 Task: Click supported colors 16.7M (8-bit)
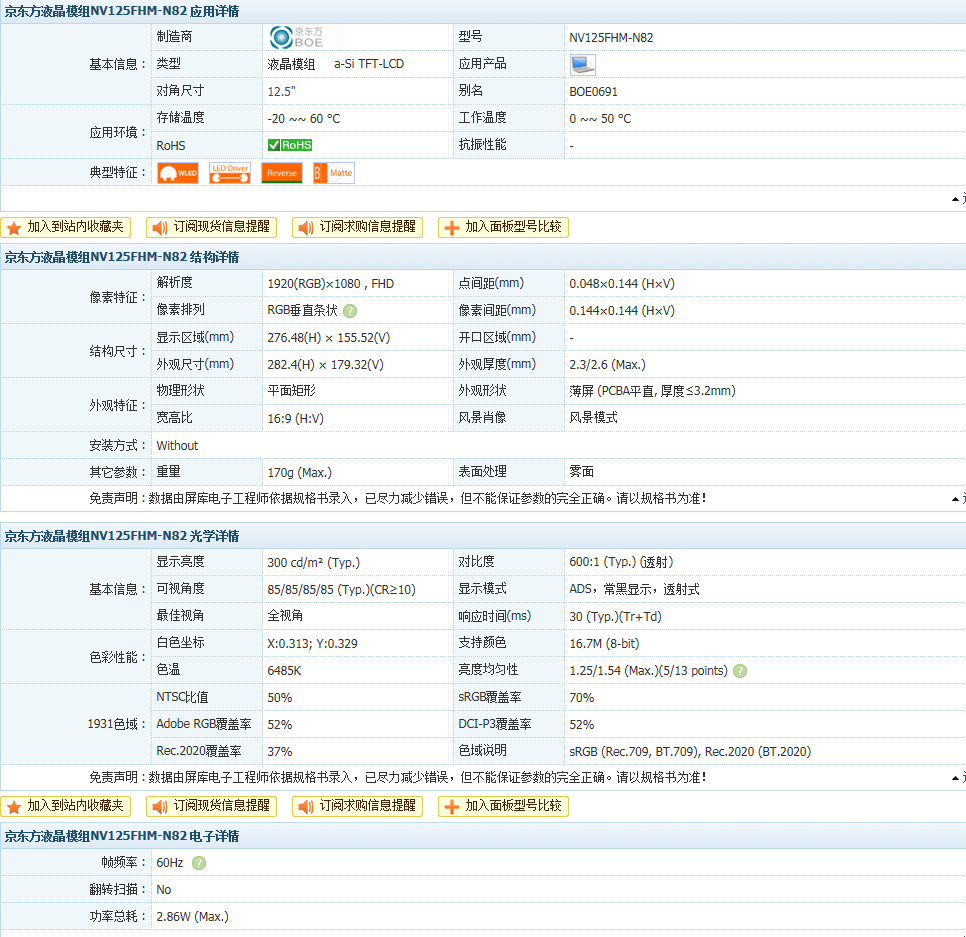pyautogui.click(x=604, y=644)
